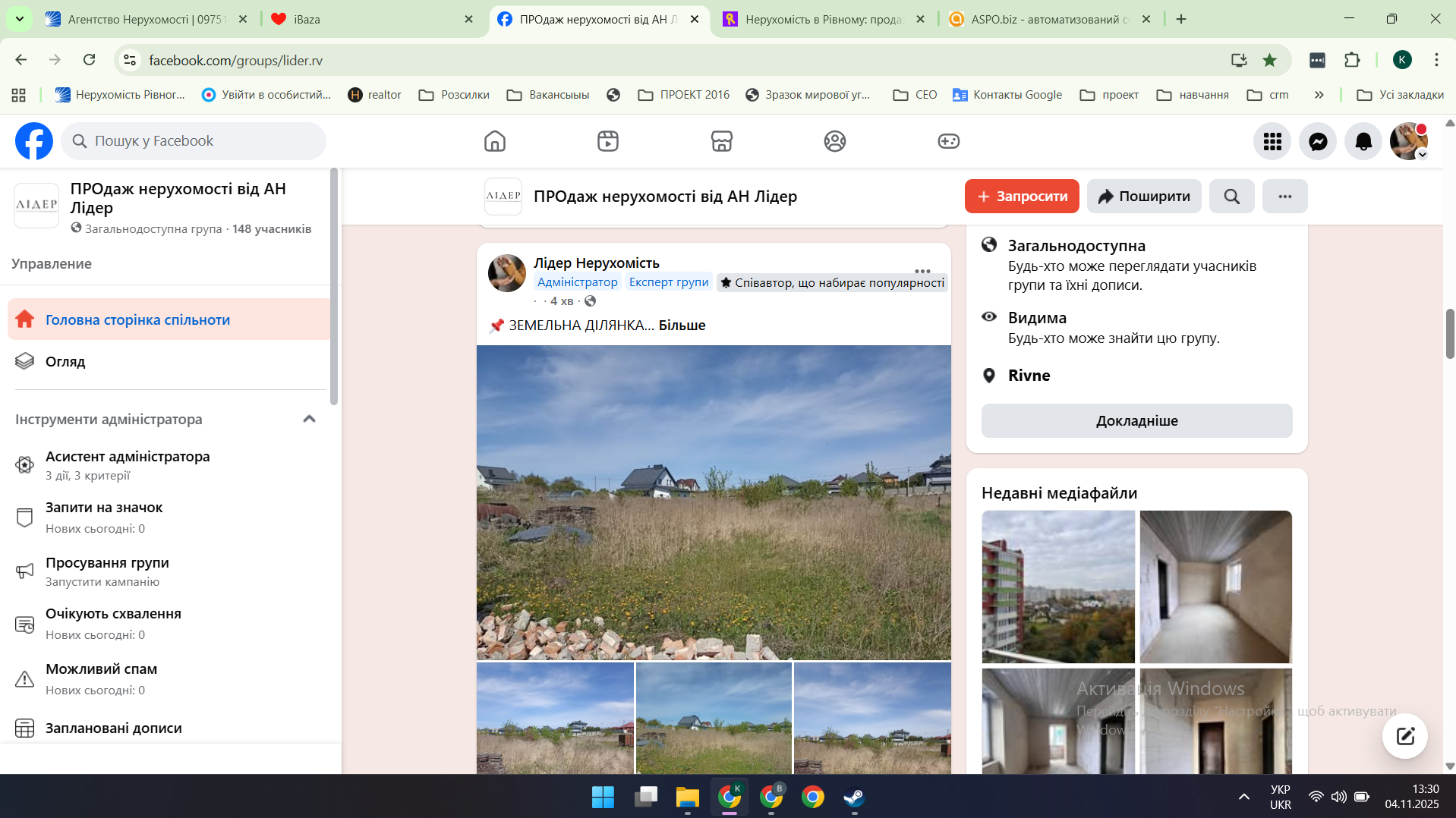
Task: Click the group search magnifier button
Action: (1231, 197)
